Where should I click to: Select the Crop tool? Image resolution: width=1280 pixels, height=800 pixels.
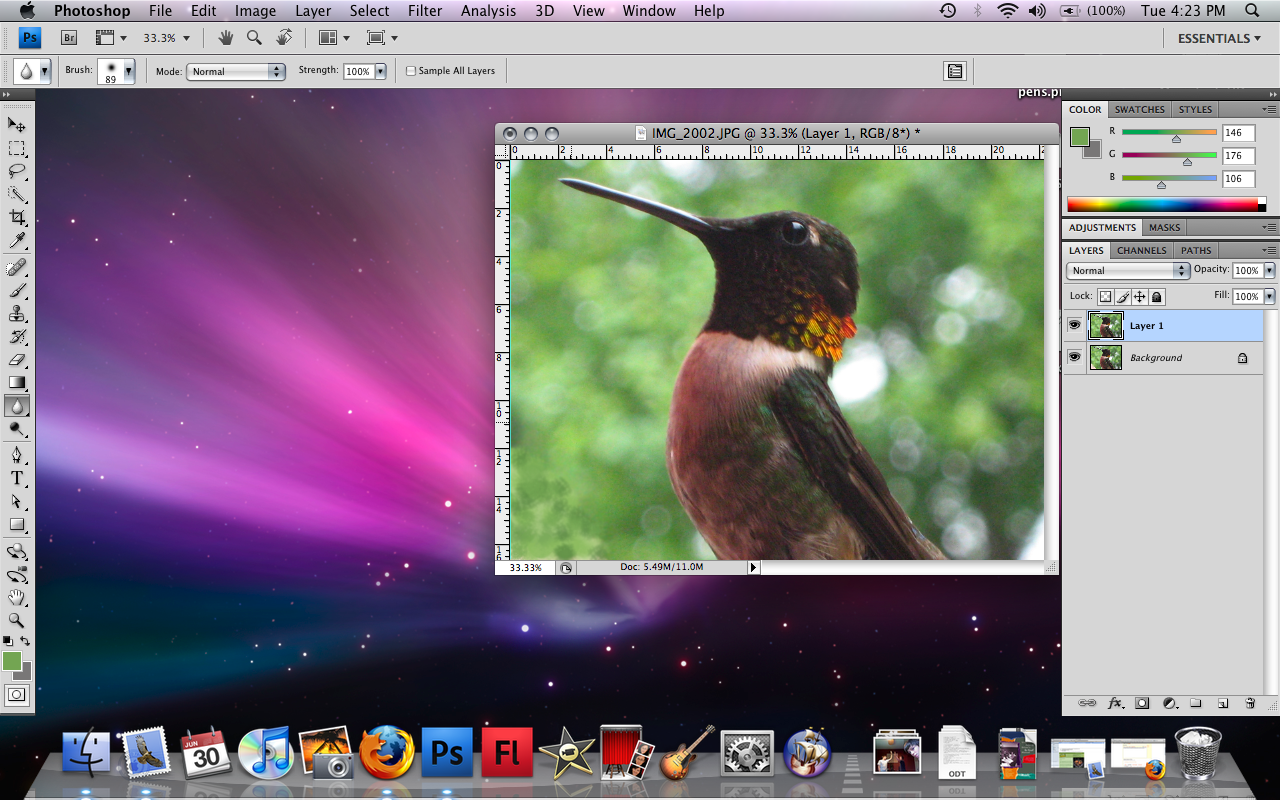pos(17,217)
